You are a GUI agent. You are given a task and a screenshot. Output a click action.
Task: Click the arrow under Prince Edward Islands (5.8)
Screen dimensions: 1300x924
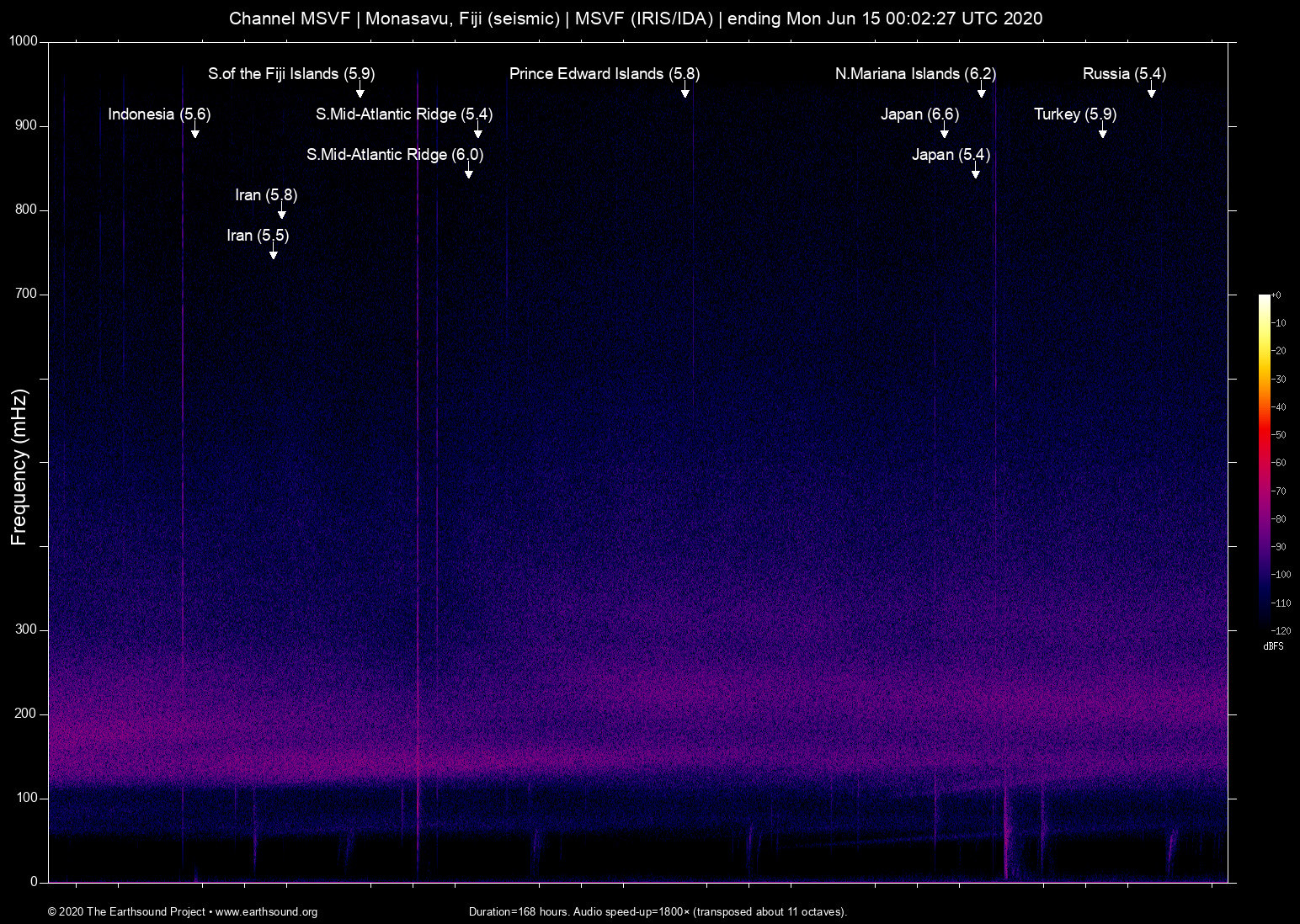click(x=685, y=91)
